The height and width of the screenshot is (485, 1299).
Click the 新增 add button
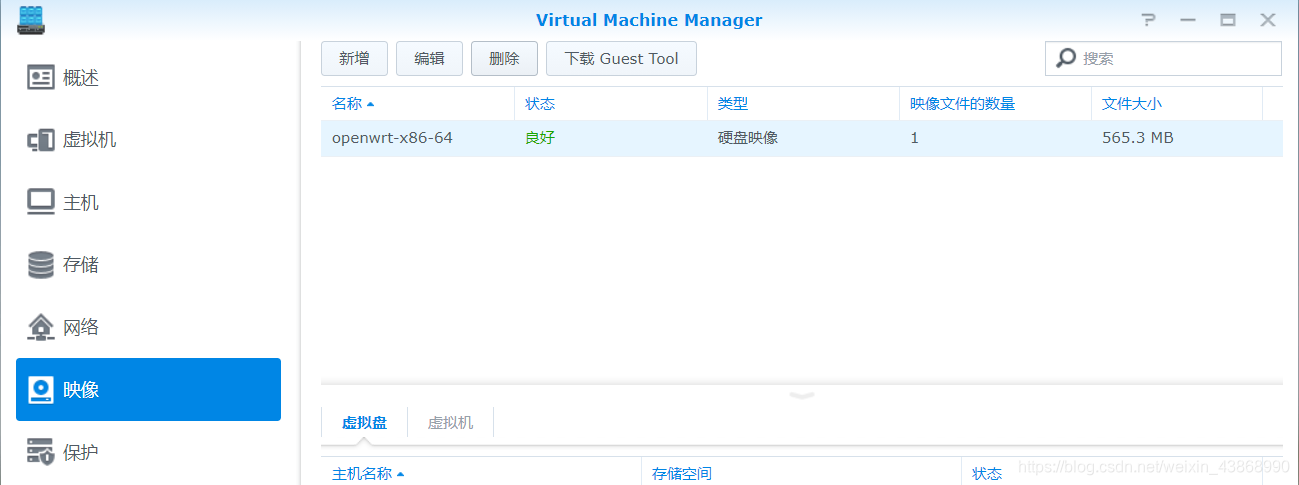tap(354, 58)
